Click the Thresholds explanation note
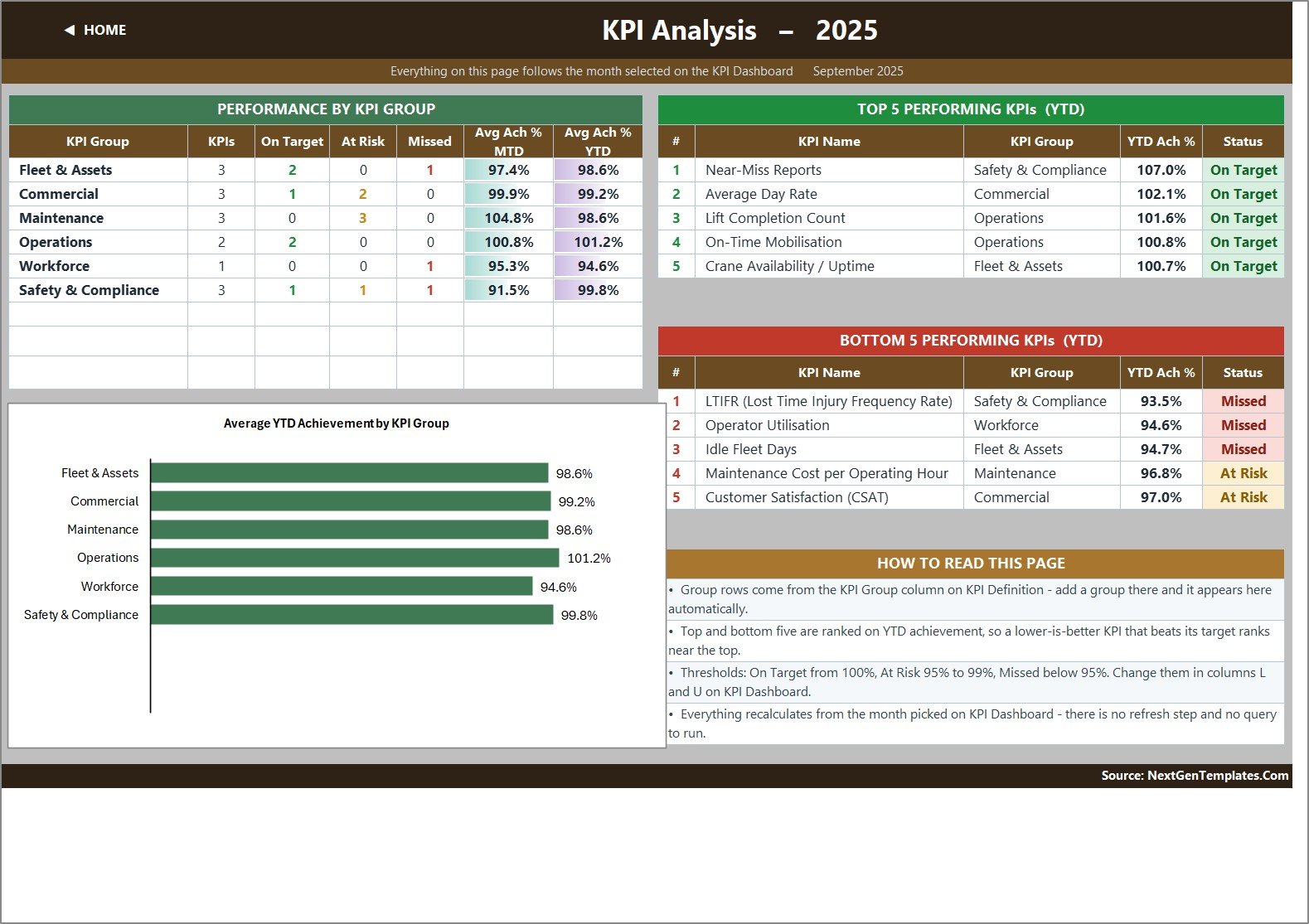The height and width of the screenshot is (924, 1309). tap(975, 682)
